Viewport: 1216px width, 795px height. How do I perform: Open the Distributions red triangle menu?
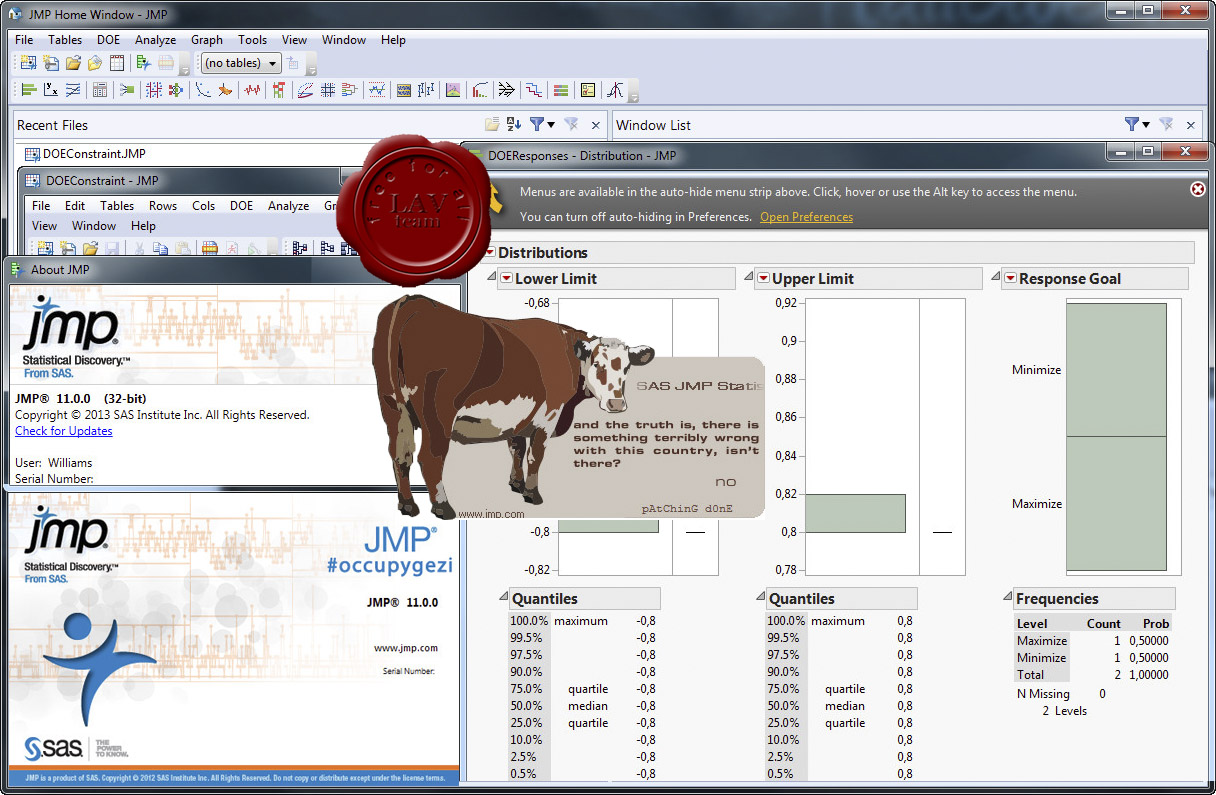coord(488,253)
